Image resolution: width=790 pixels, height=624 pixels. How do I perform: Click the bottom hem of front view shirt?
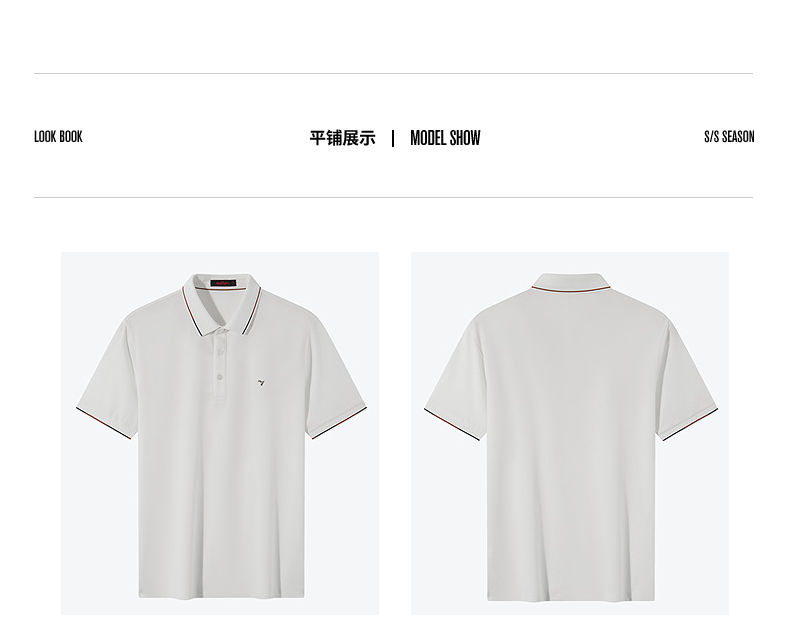coord(221,595)
